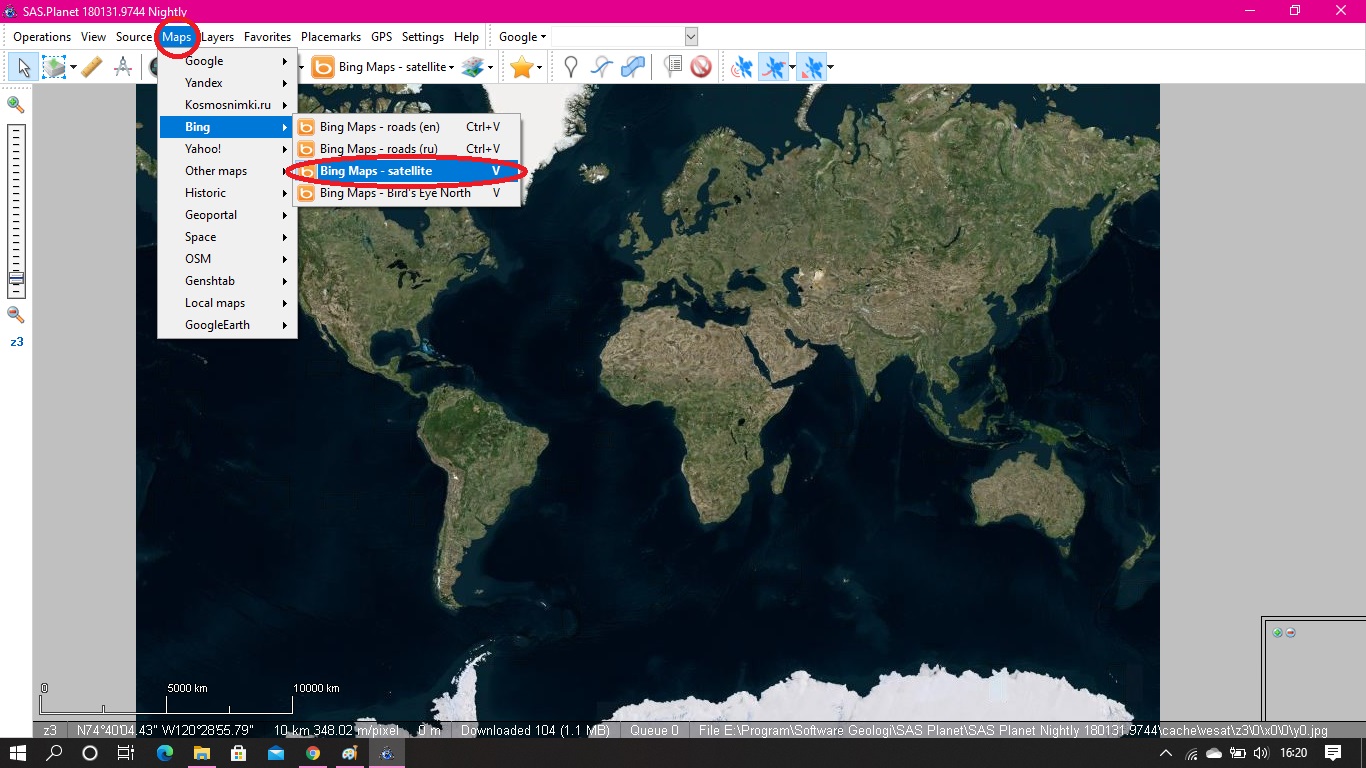Click the layers stack icon
This screenshot has width=1366, height=768.
(472, 67)
